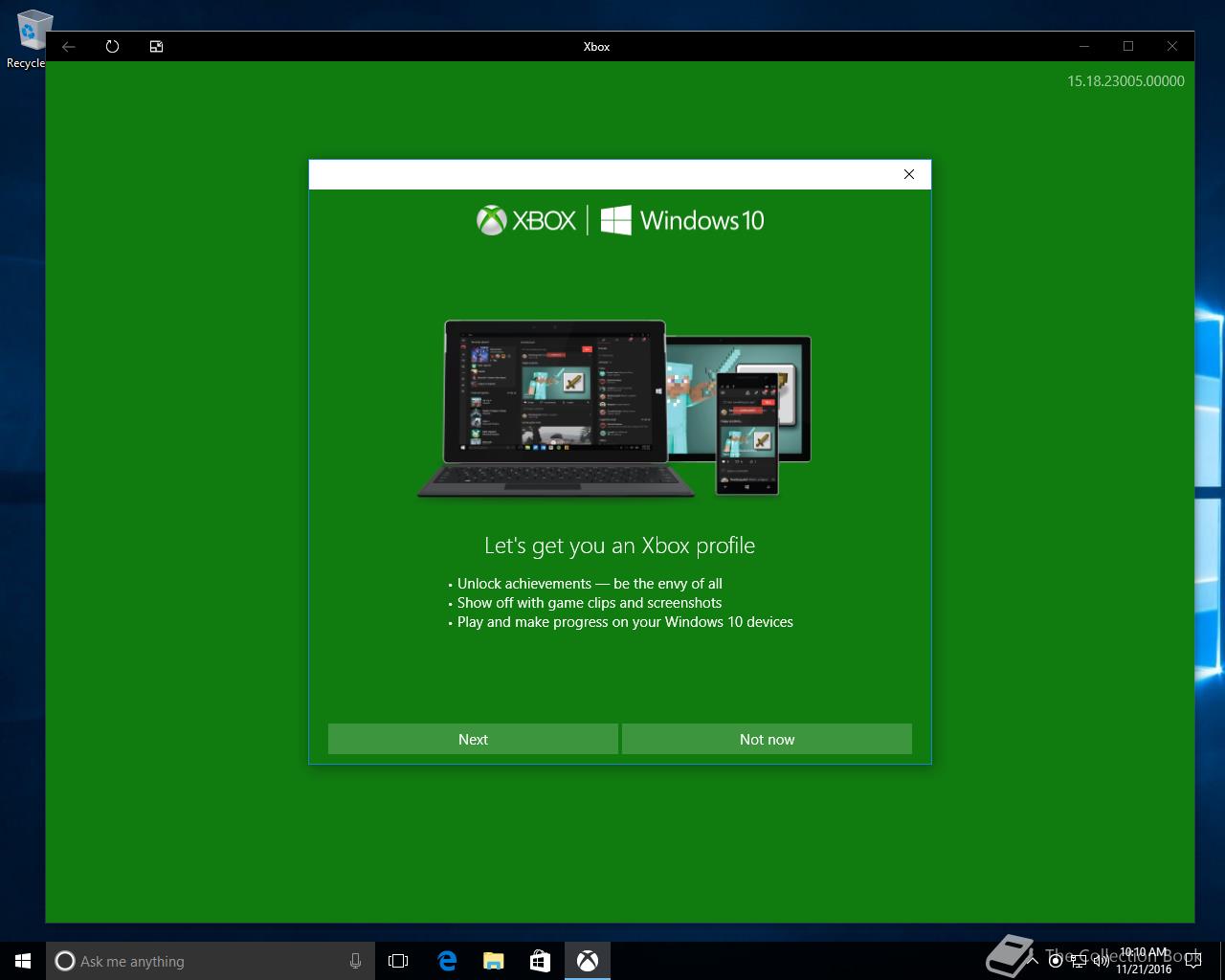Open the Windows Start menu
Screen dimensions: 1225x980
[x=23, y=961]
